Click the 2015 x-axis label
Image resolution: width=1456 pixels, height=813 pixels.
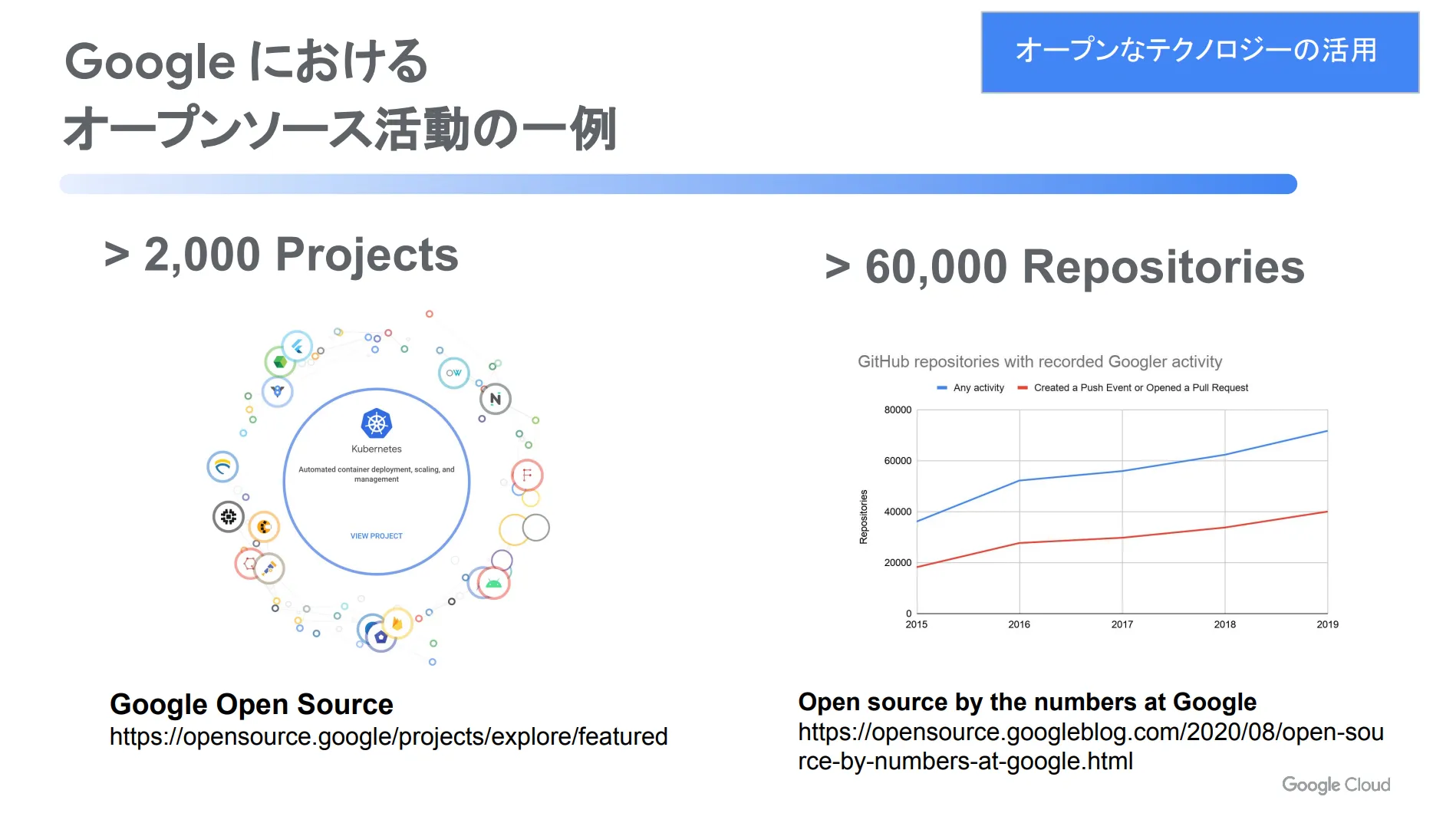916,624
